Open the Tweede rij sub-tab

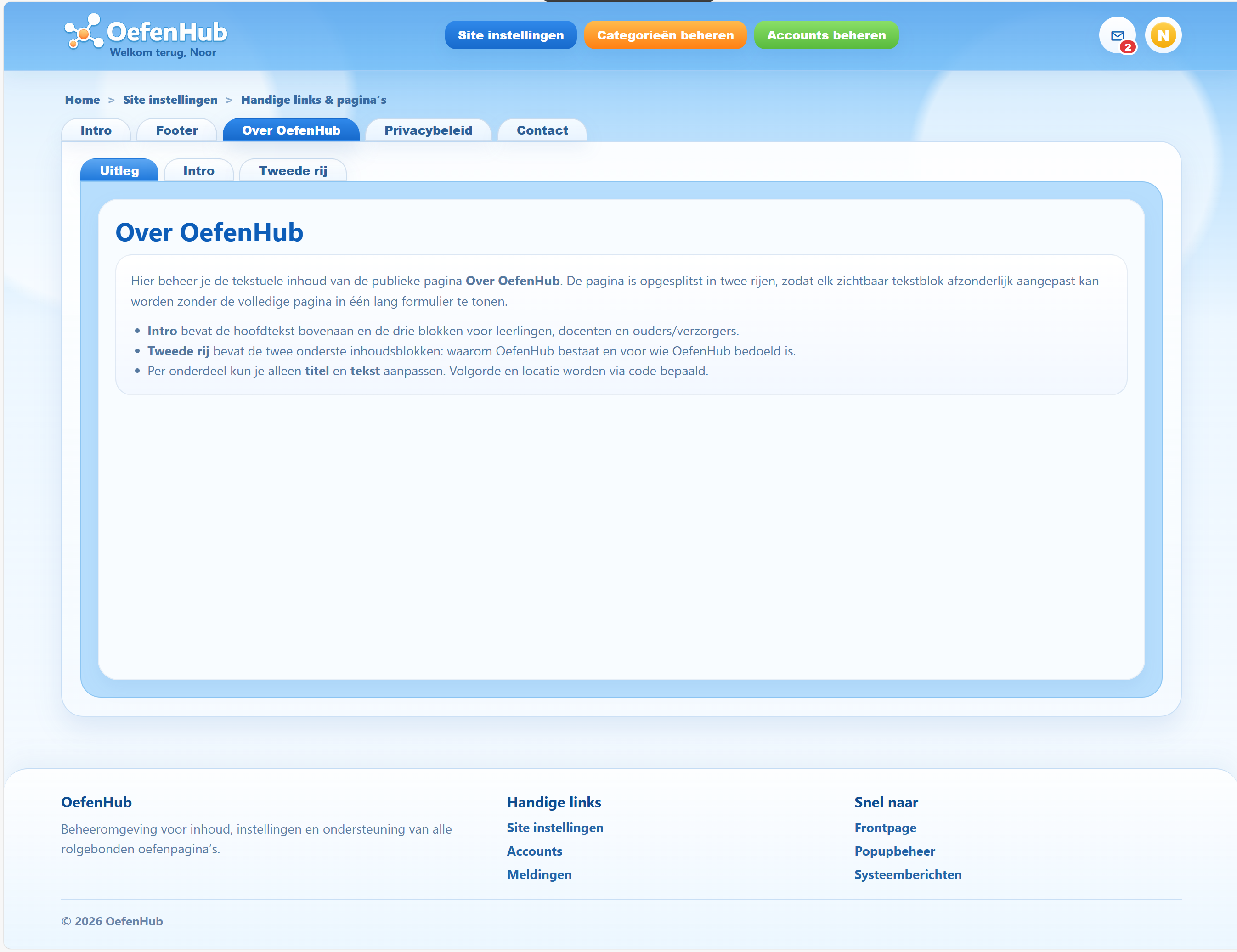coord(293,170)
